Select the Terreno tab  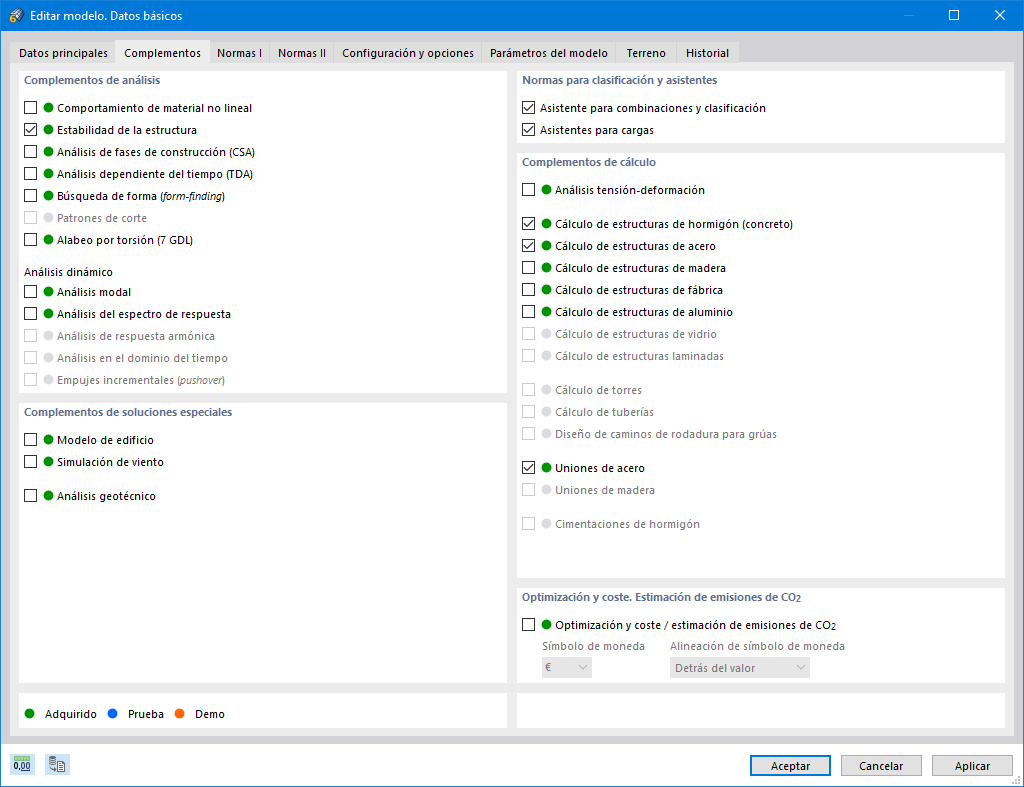click(645, 52)
